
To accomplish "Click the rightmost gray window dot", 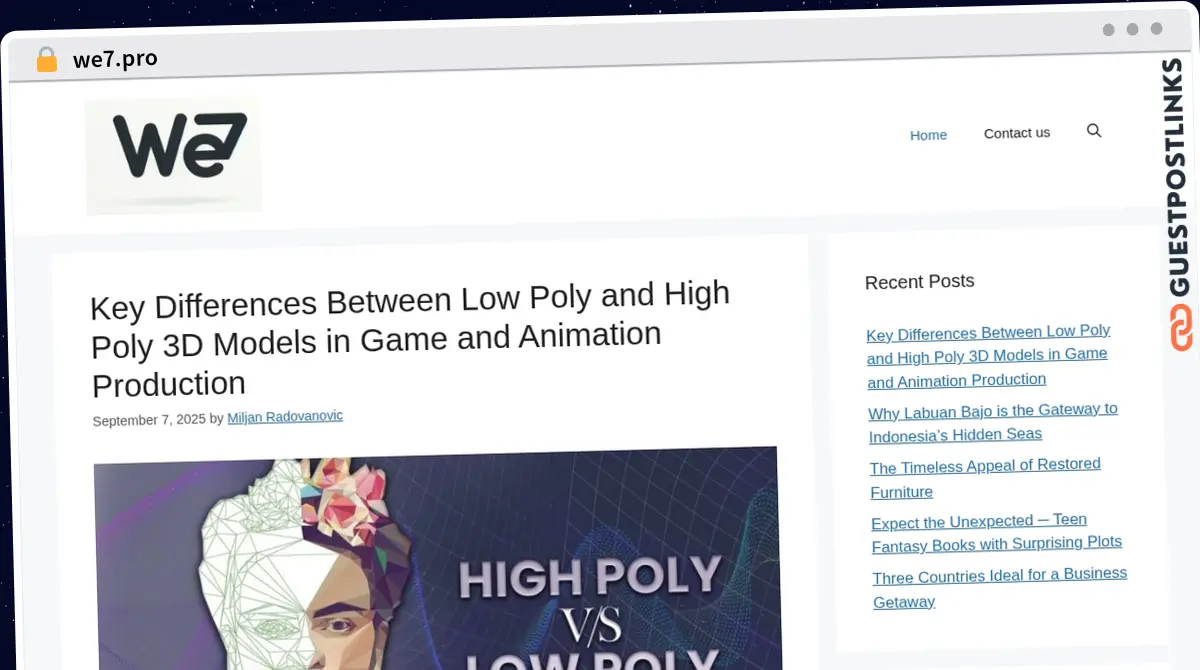I will [x=1156, y=29].
